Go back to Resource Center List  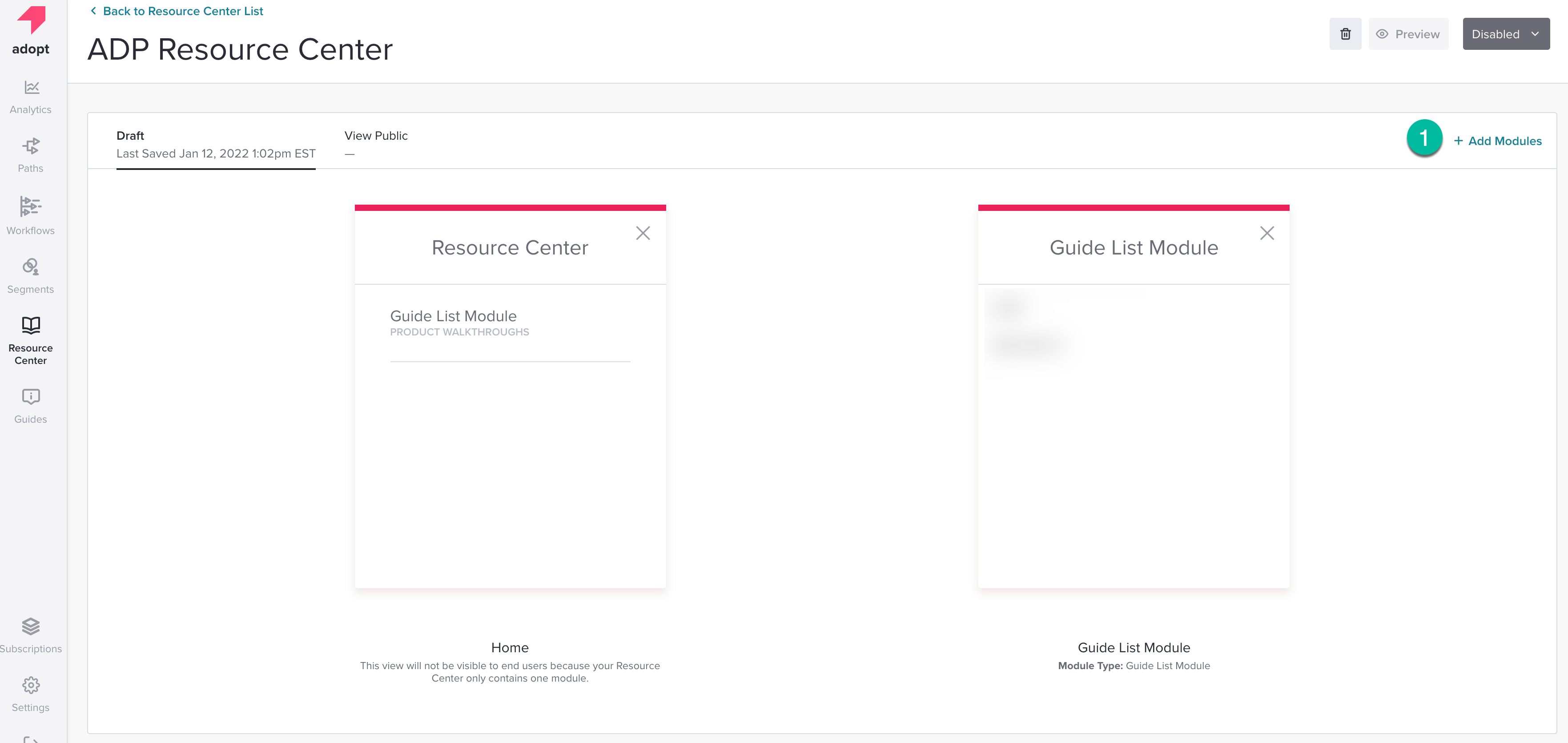(177, 11)
